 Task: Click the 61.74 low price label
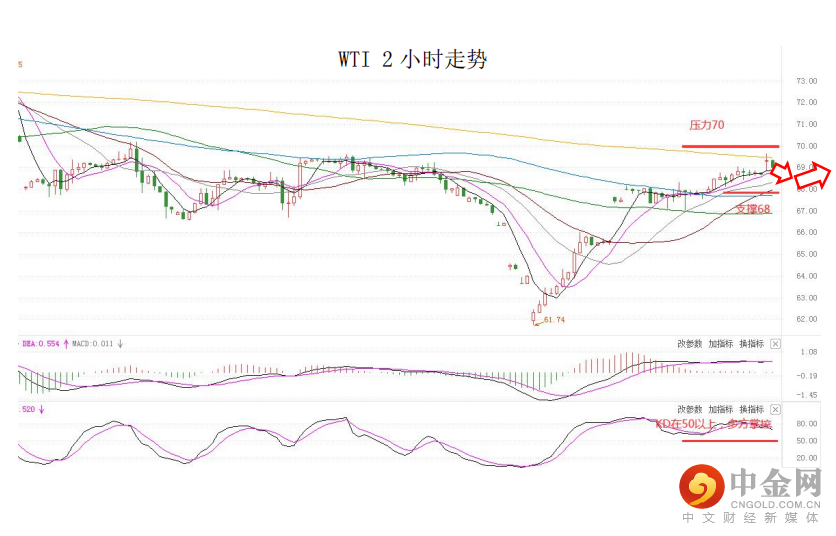(x=554, y=320)
